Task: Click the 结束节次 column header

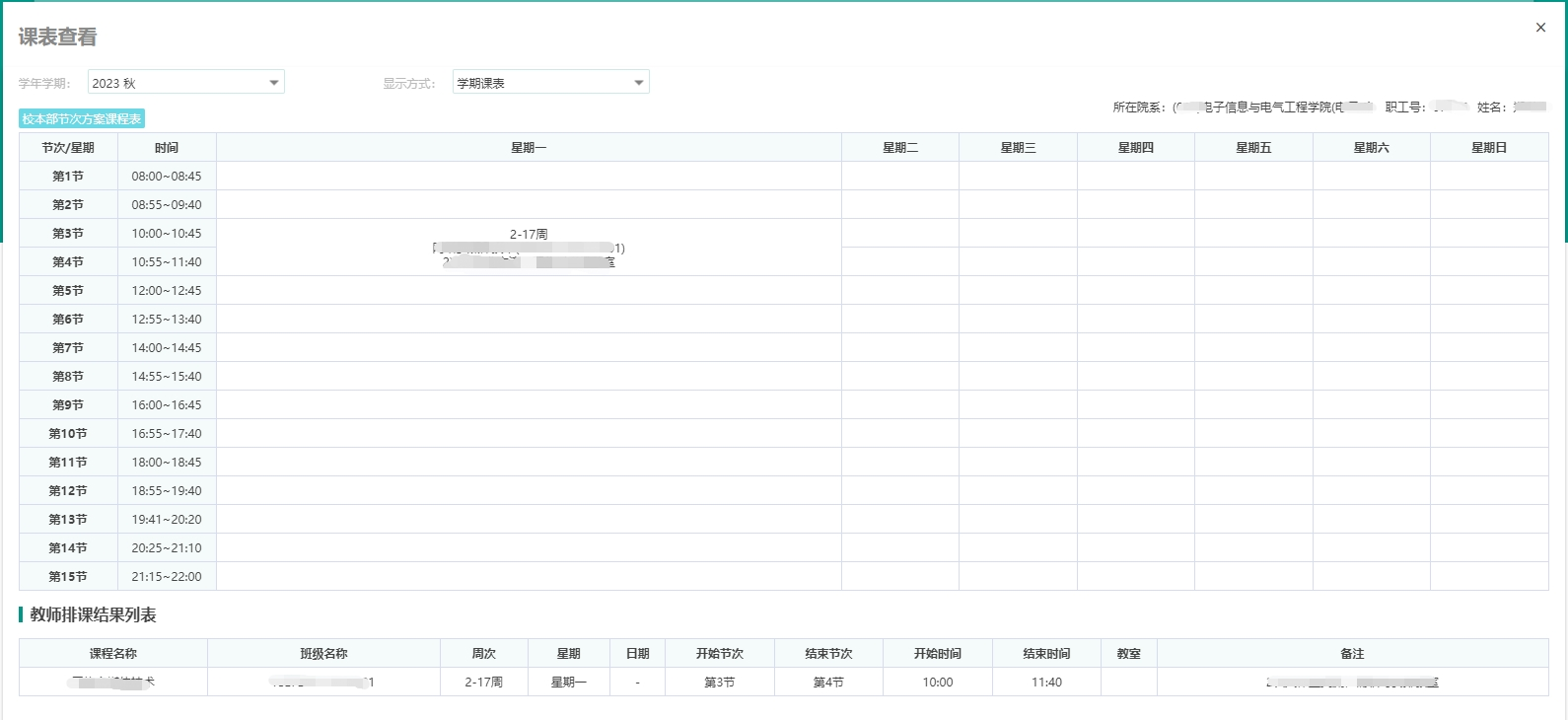Action: click(x=828, y=653)
